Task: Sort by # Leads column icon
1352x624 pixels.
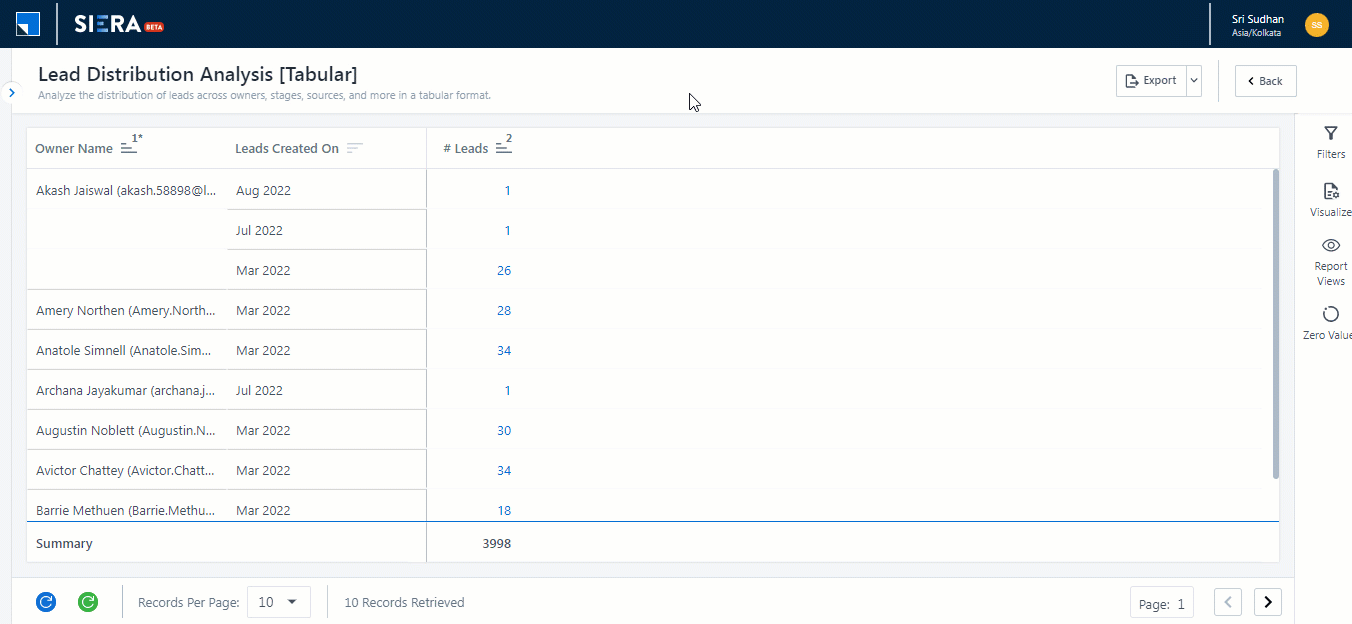Action: [503, 148]
